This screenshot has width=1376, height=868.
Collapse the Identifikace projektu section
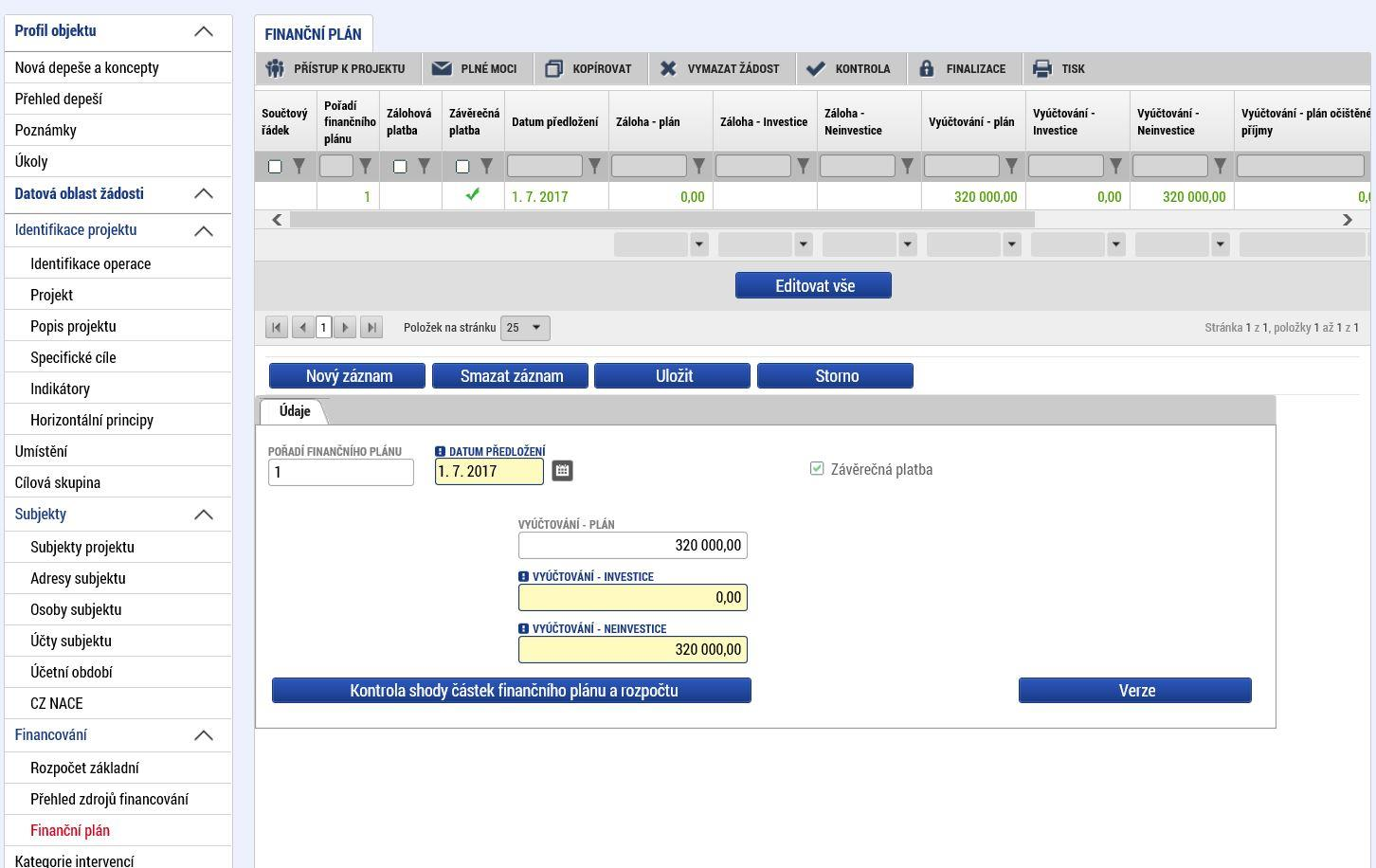tap(204, 230)
